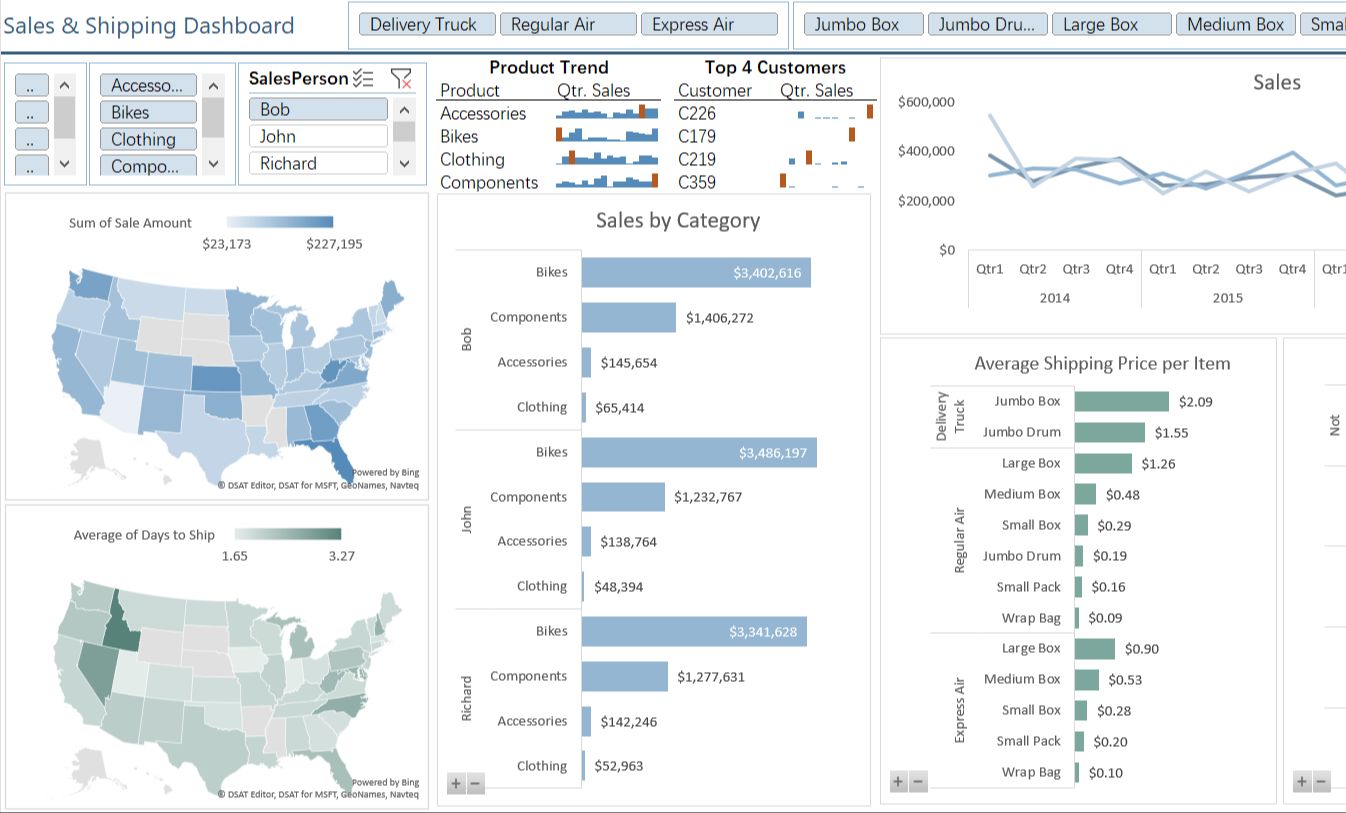Filter by Regular Air ship mode
Screen dimensions: 1346x813
point(568,25)
